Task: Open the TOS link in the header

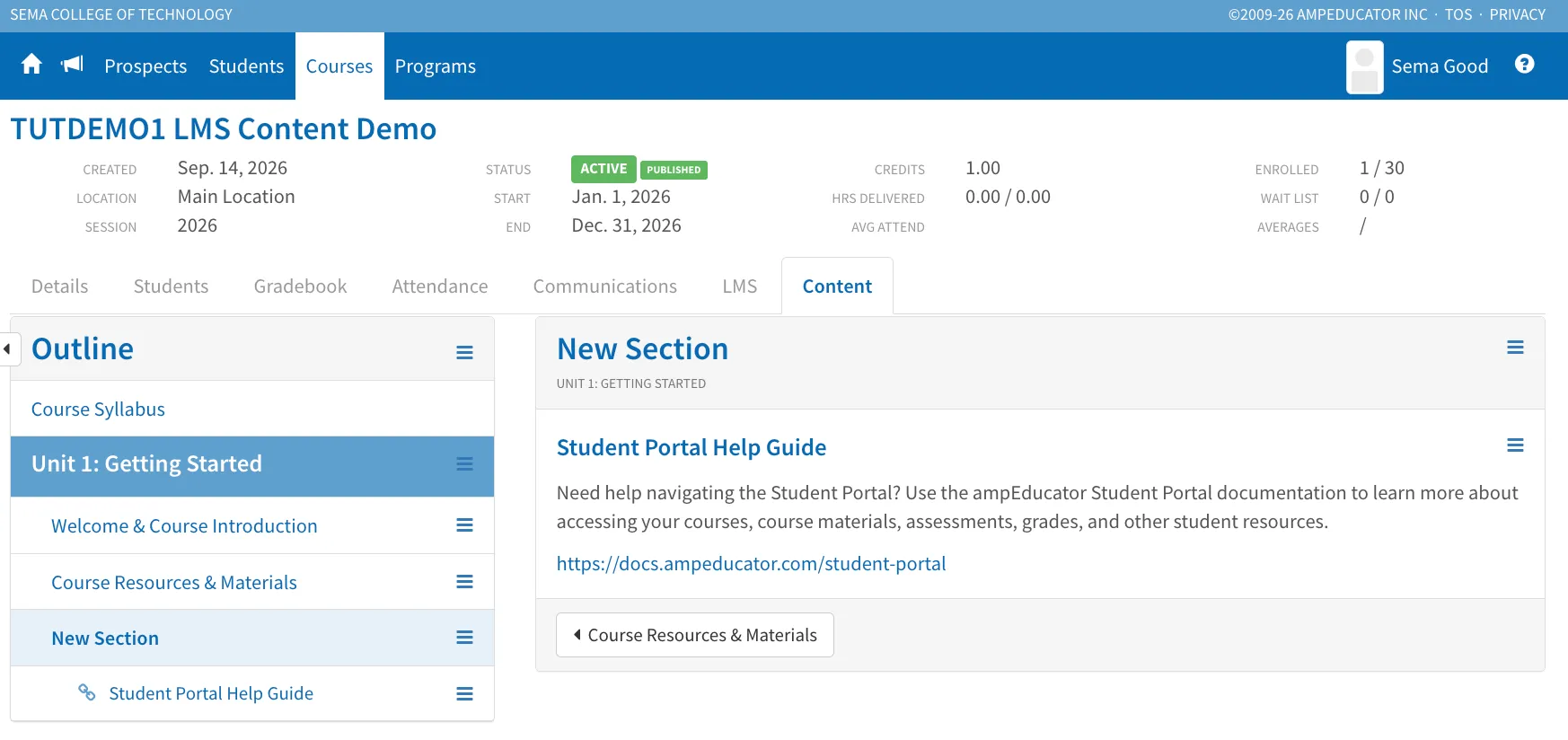Action: pos(1458,14)
